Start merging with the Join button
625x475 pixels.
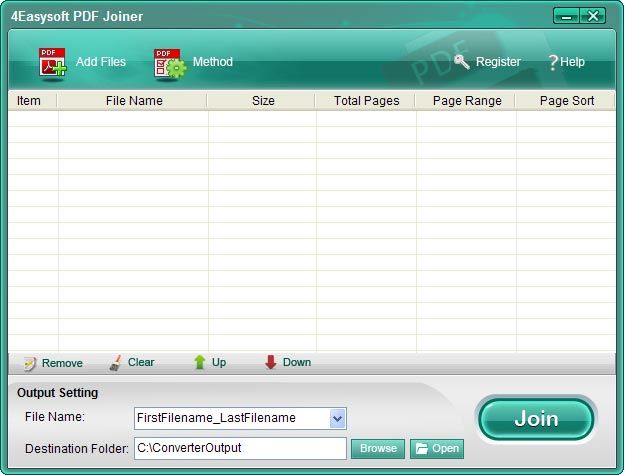coord(536,419)
